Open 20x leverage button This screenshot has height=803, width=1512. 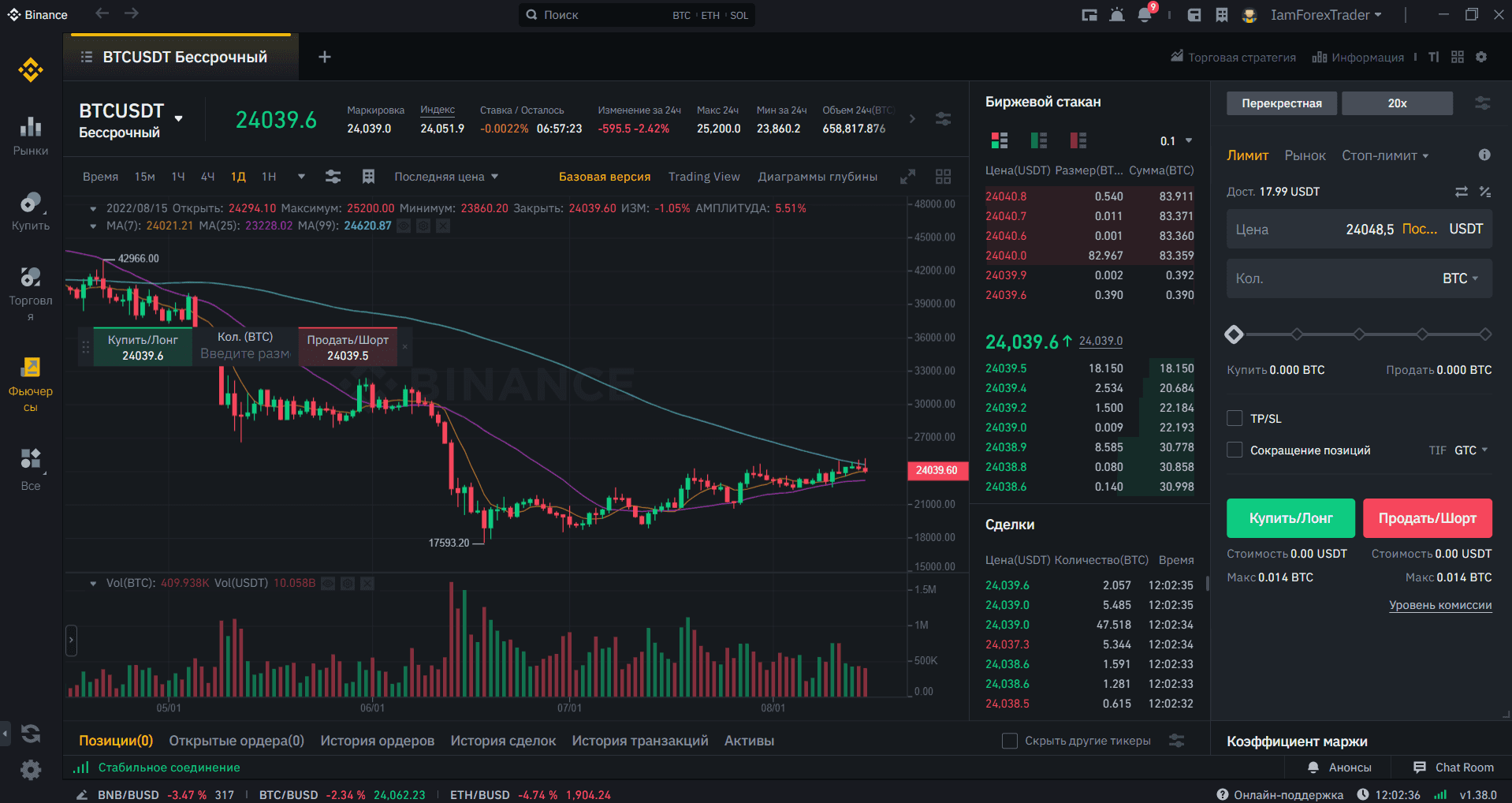point(1397,103)
